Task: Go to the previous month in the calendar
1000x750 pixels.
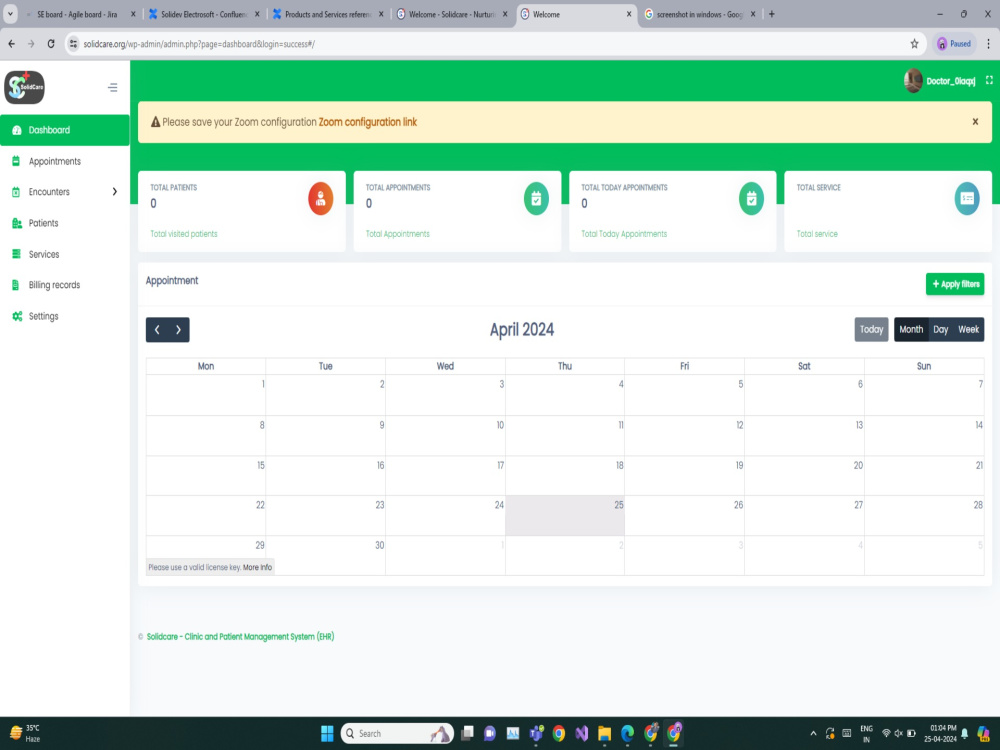Action: point(157,330)
